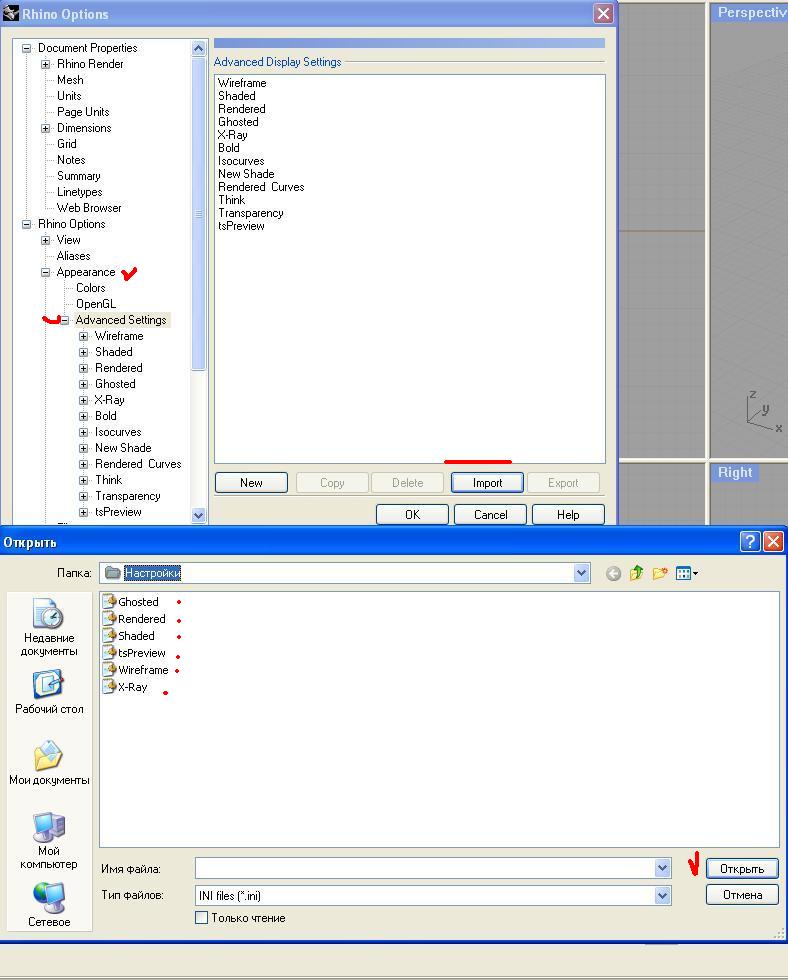788x980 pixels.
Task: Click the Perspective viewport title
Action: 751,12
